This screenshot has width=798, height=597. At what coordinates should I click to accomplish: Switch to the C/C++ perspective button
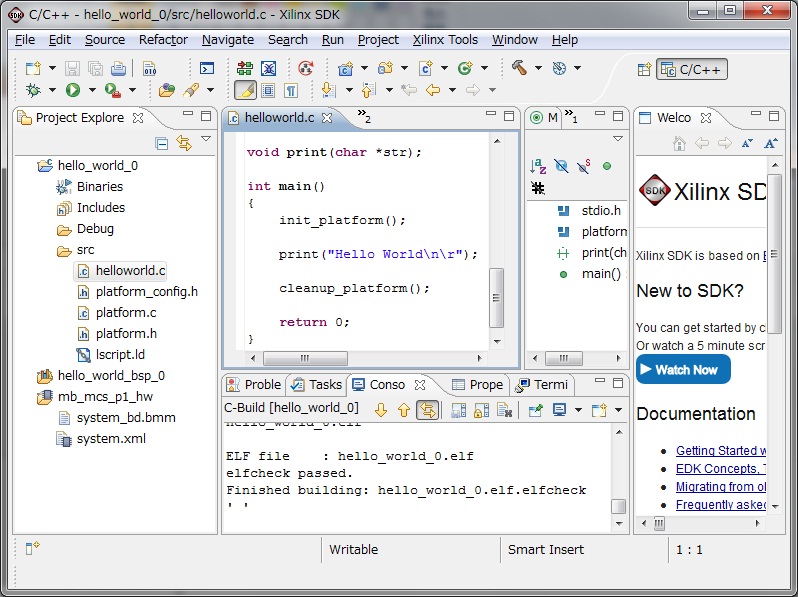coord(692,69)
